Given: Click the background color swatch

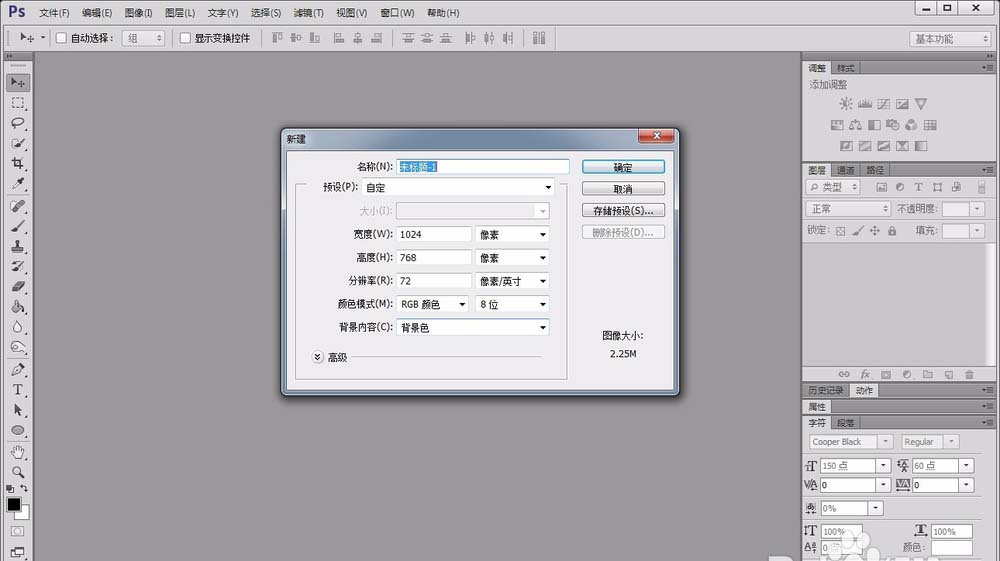Looking at the screenshot, I should coord(24,514).
